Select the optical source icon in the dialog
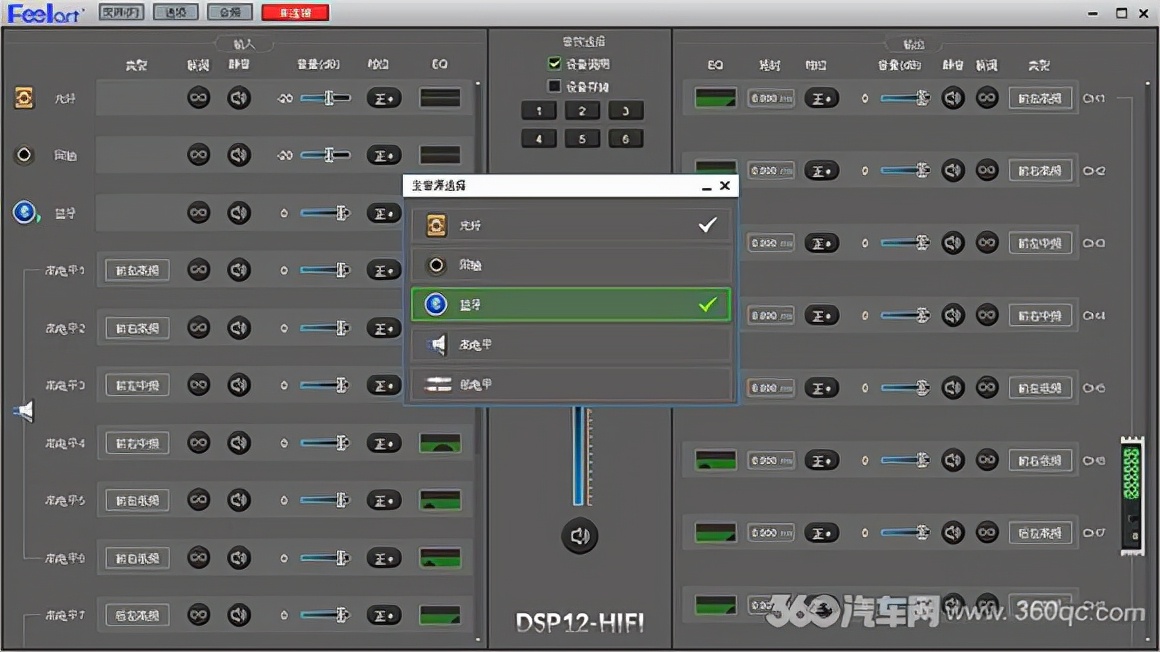Screen dimensions: 1160x652 click(x=435, y=224)
